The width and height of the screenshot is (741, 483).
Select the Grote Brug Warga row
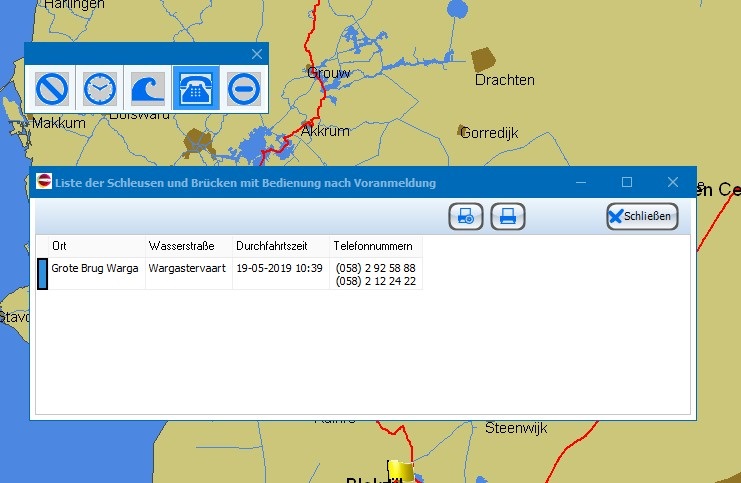click(96, 268)
